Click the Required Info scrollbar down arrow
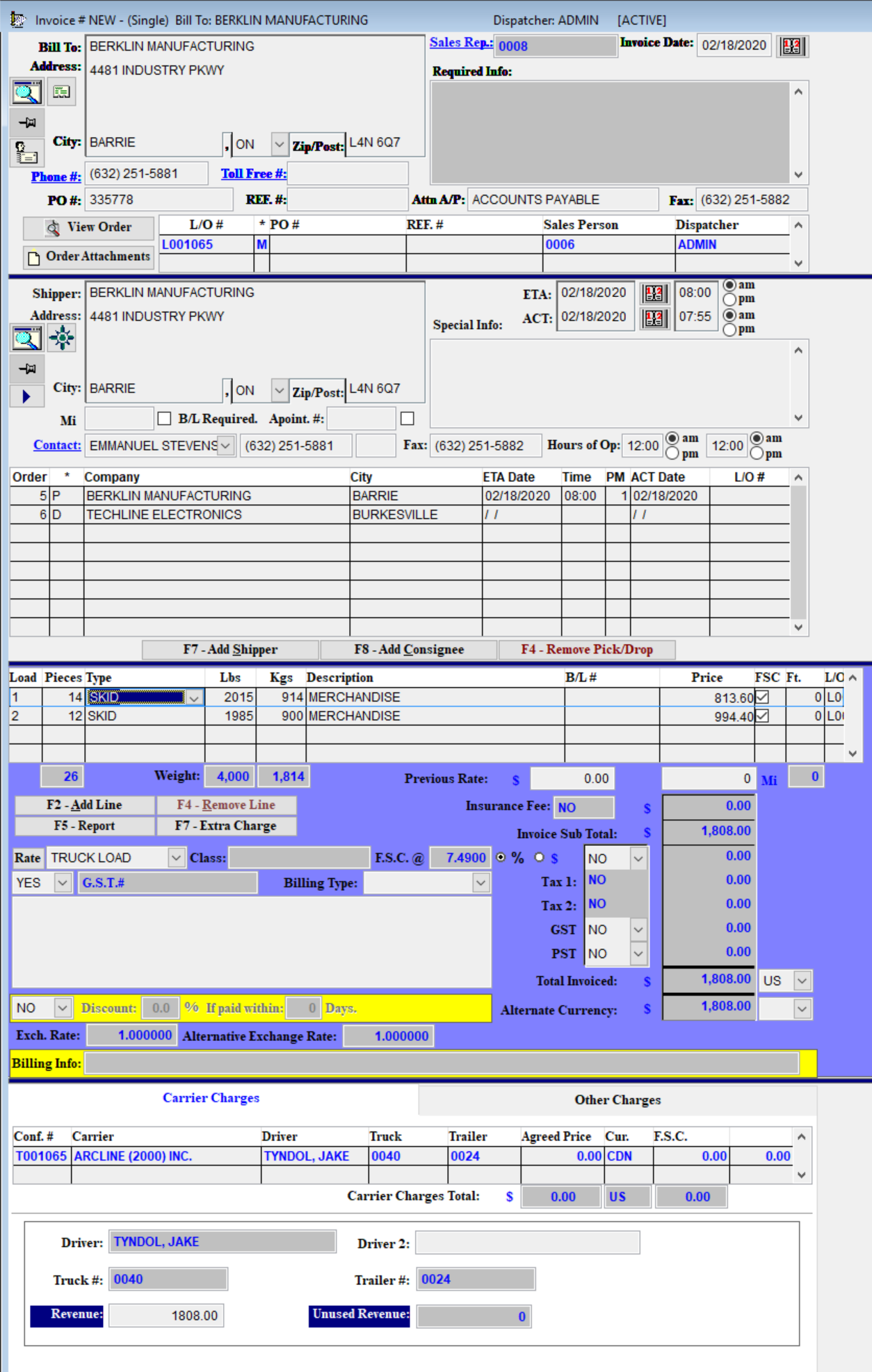Screen dimensions: 872x1372 click(799, 175)
